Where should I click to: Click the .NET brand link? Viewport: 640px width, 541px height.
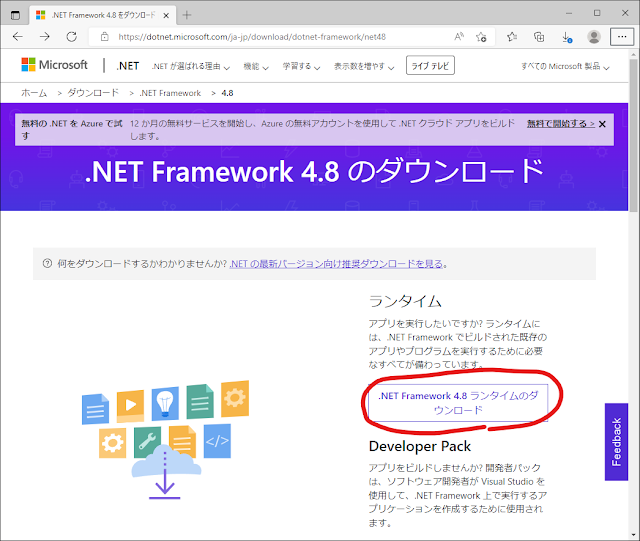pos(128,66)
